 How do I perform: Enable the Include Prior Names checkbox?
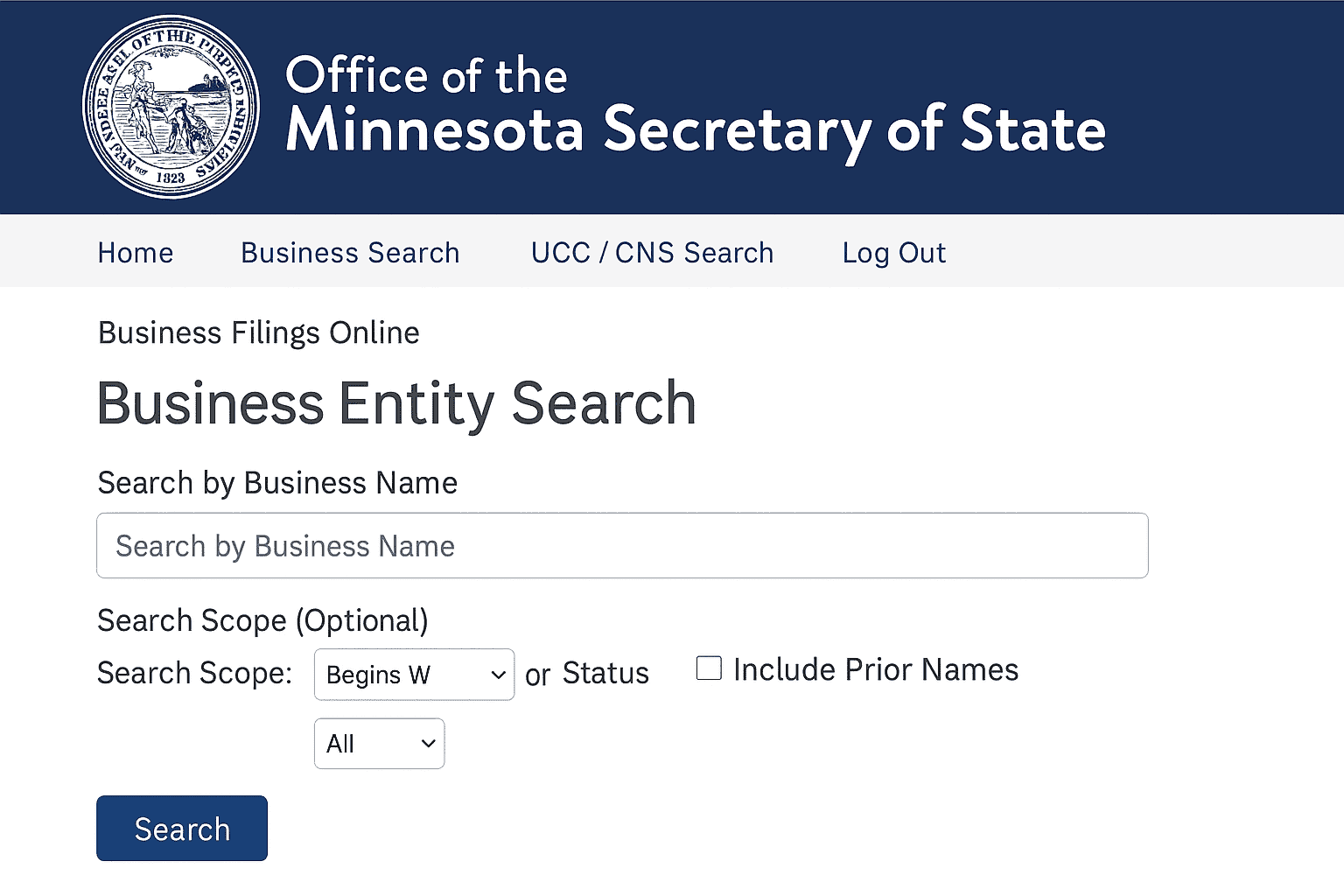(x=708, y=668)
